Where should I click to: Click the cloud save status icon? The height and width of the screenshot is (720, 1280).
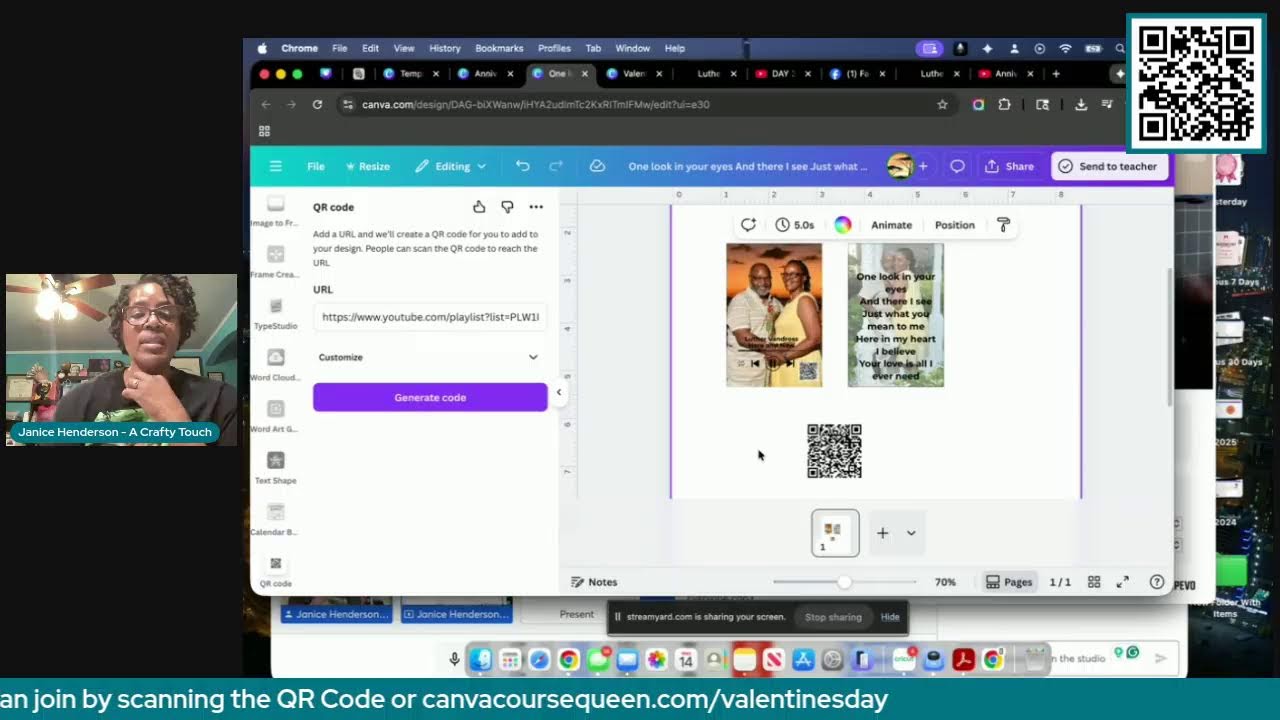click(x=597, y=166)
